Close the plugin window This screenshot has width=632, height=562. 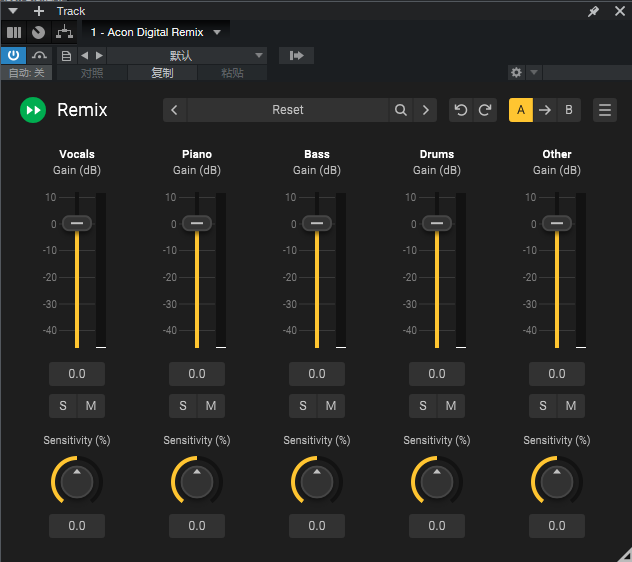click(620, 11)
